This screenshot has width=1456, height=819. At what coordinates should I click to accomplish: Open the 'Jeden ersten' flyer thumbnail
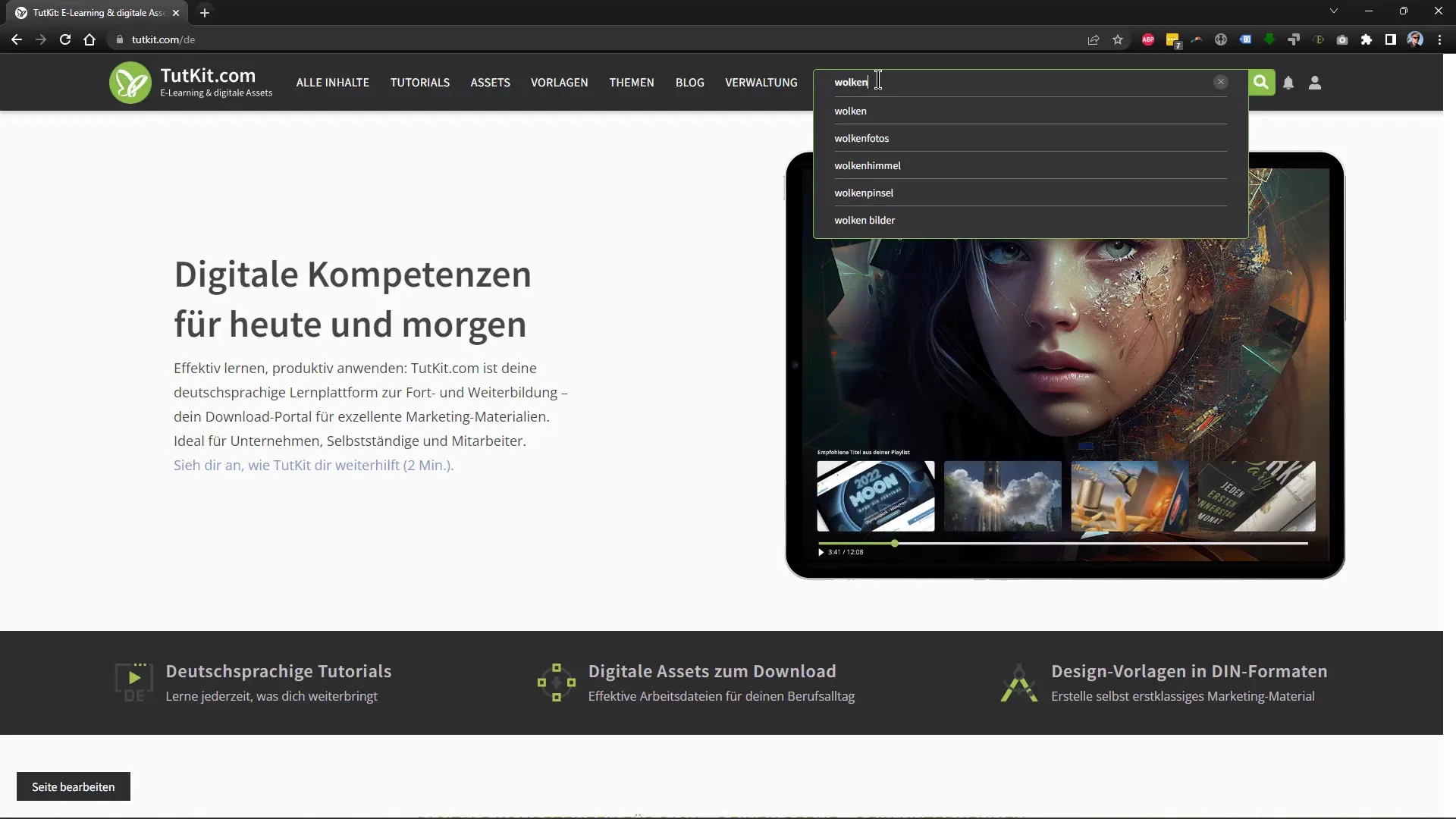(1257, 496)
